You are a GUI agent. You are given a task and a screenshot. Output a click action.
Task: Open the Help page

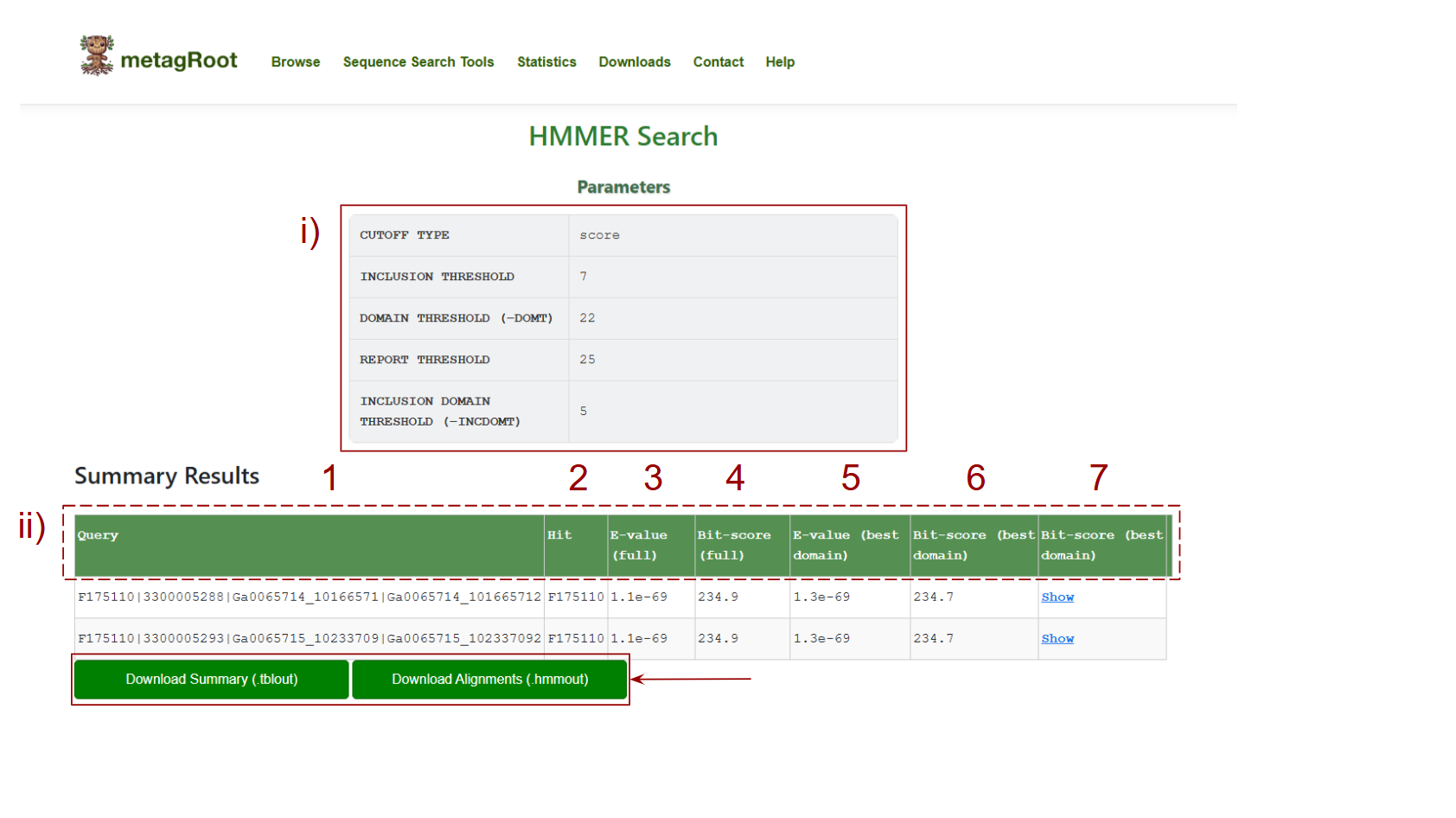pyautogui.click(x=780, y=62)
